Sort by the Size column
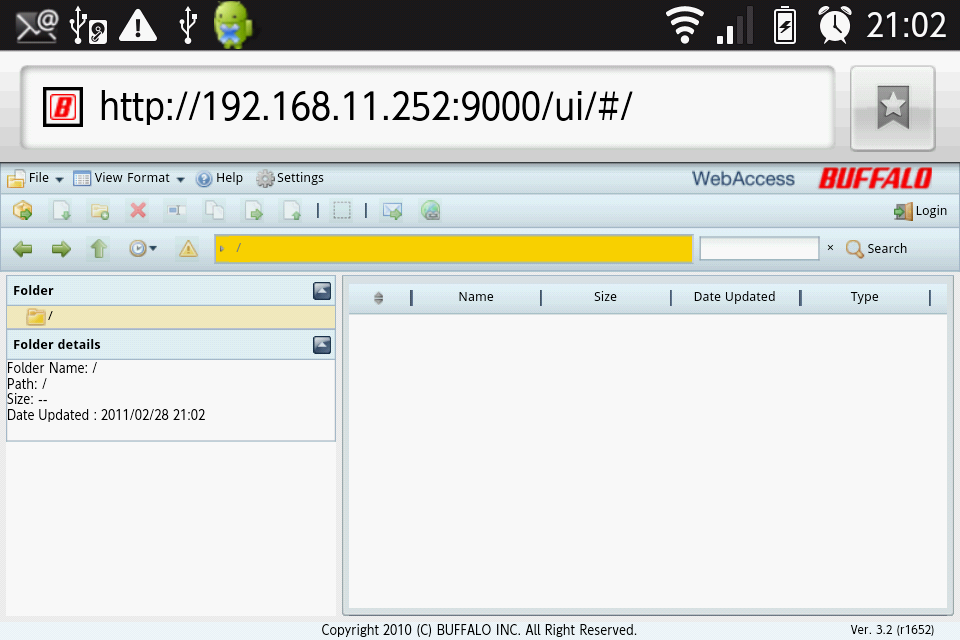960x640 pixels. [x=605, y=297]
